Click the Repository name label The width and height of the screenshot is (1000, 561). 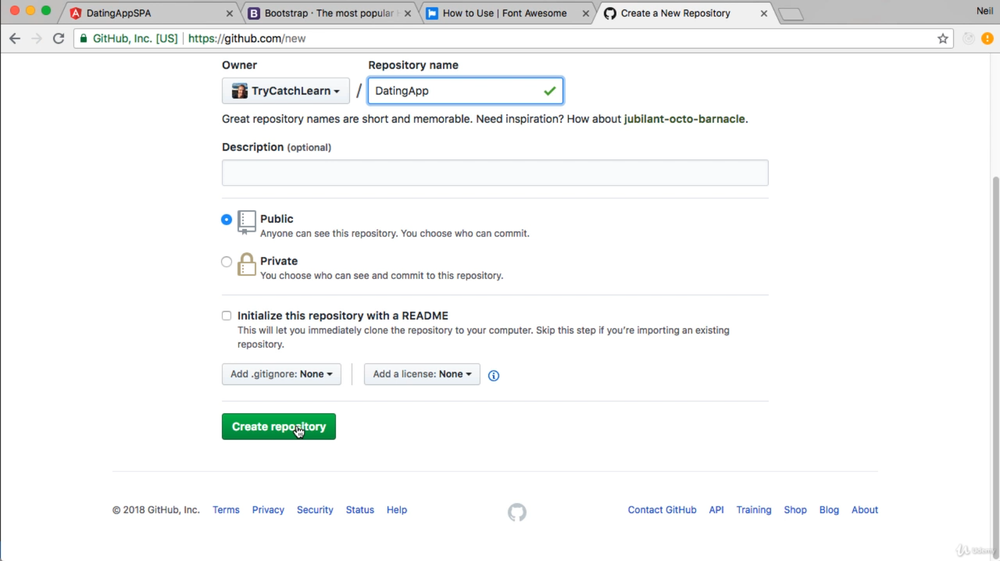click(x=413, y=65)
